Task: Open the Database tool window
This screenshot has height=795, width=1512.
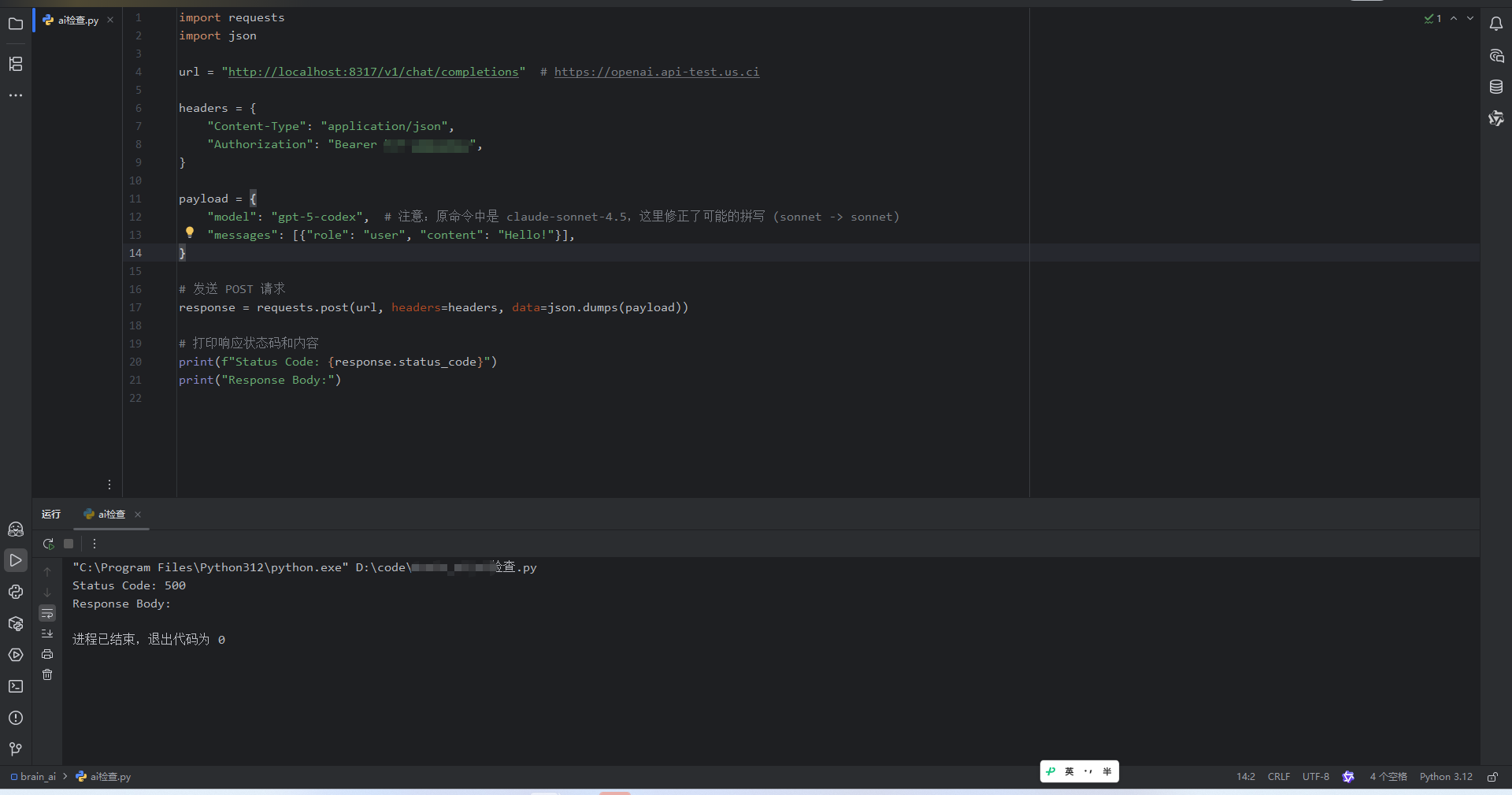Action: pos(1496,87)
